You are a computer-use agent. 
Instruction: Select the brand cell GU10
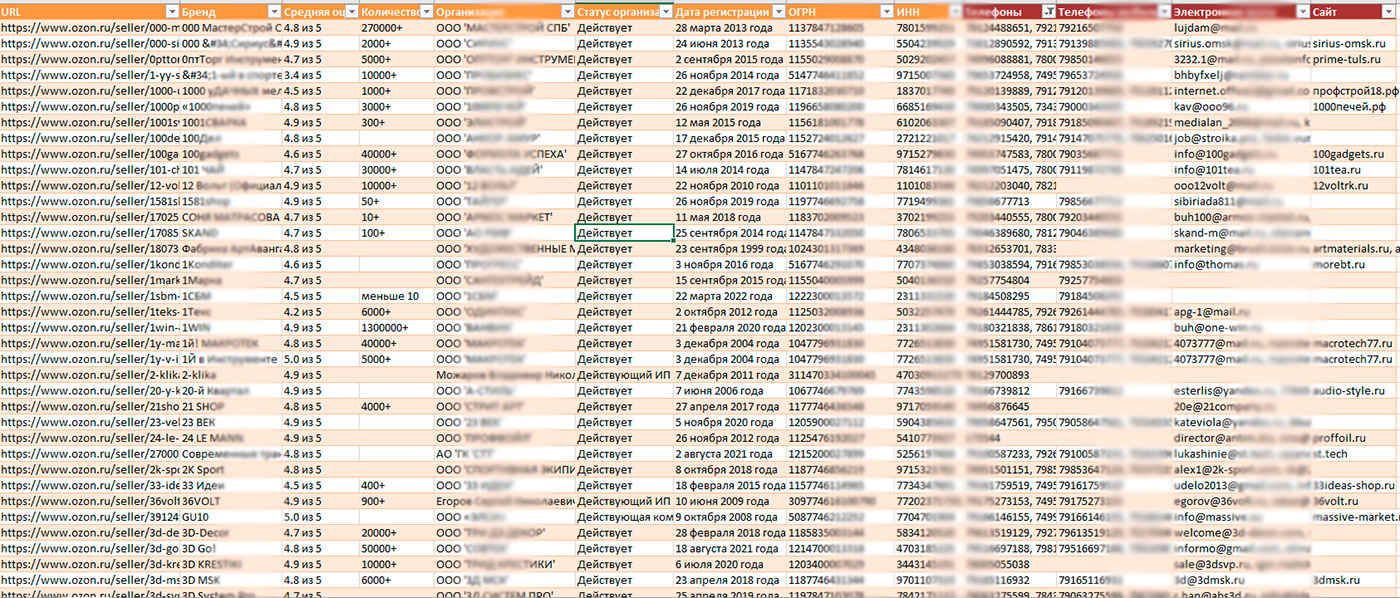click(x=231, y=516)
